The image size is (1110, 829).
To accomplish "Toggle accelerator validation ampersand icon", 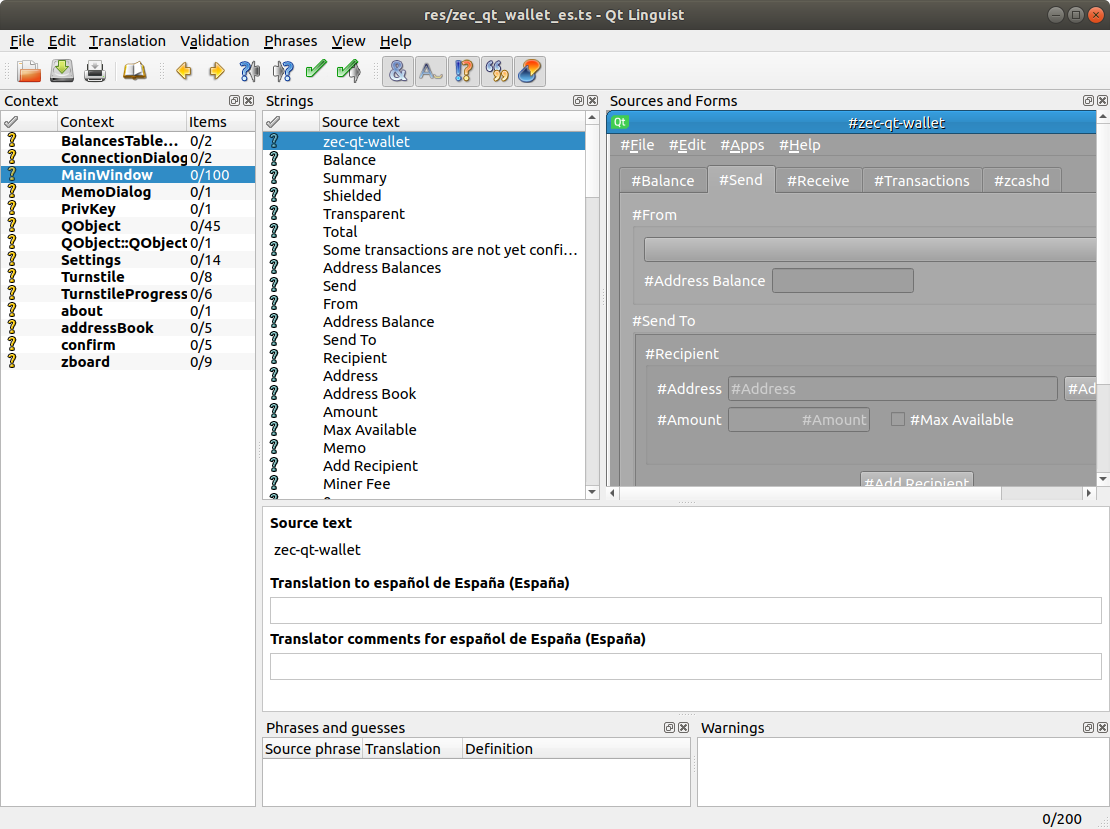I will 398,71.
